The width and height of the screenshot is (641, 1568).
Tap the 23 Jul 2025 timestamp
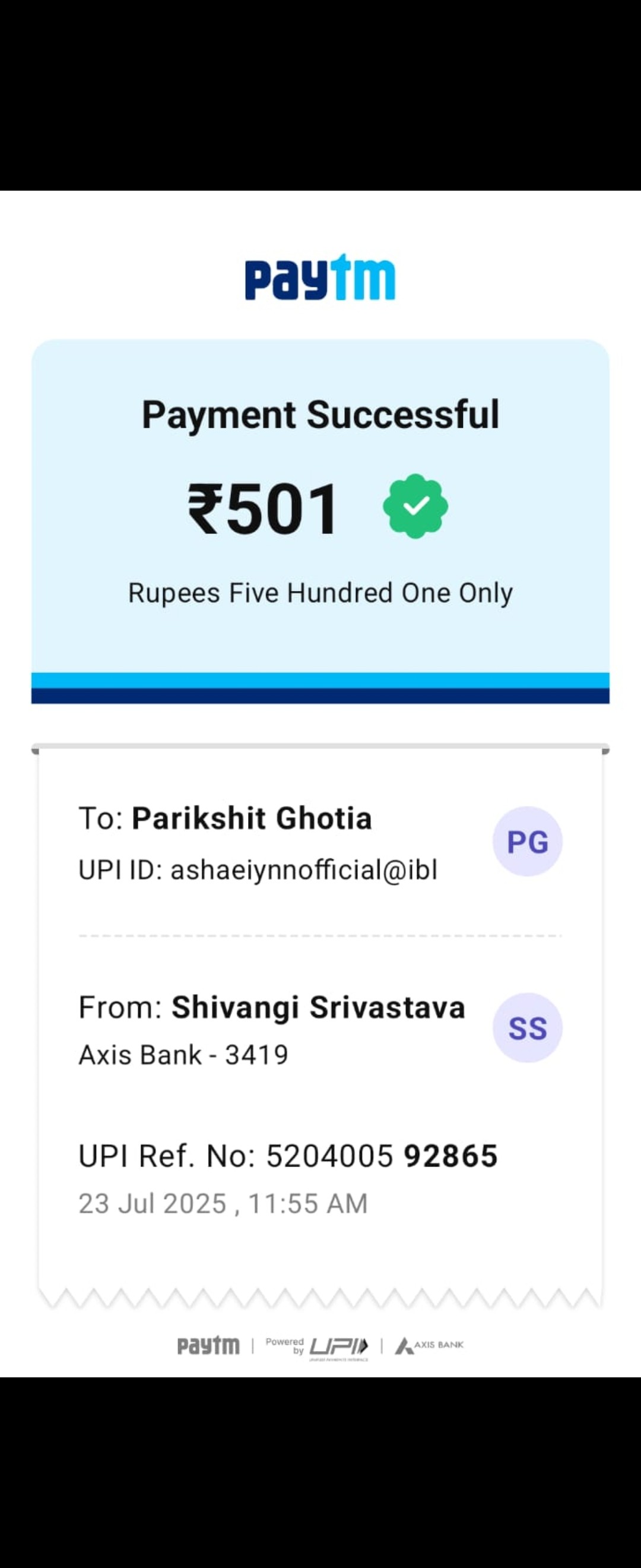point(223,1203)
